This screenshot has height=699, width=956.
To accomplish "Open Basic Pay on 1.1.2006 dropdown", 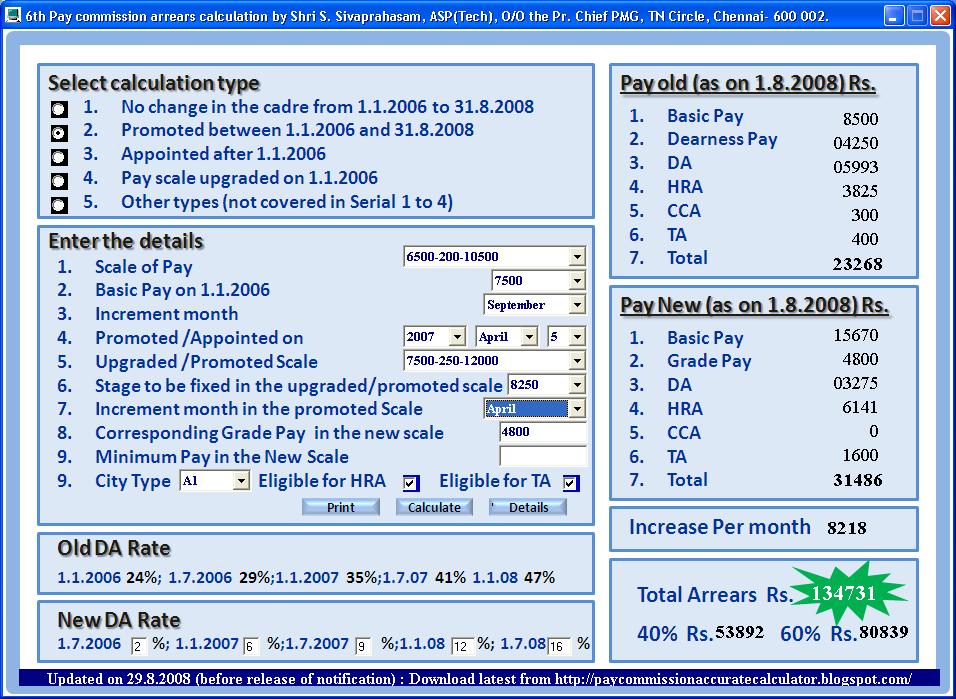I will tap(577, 281).
